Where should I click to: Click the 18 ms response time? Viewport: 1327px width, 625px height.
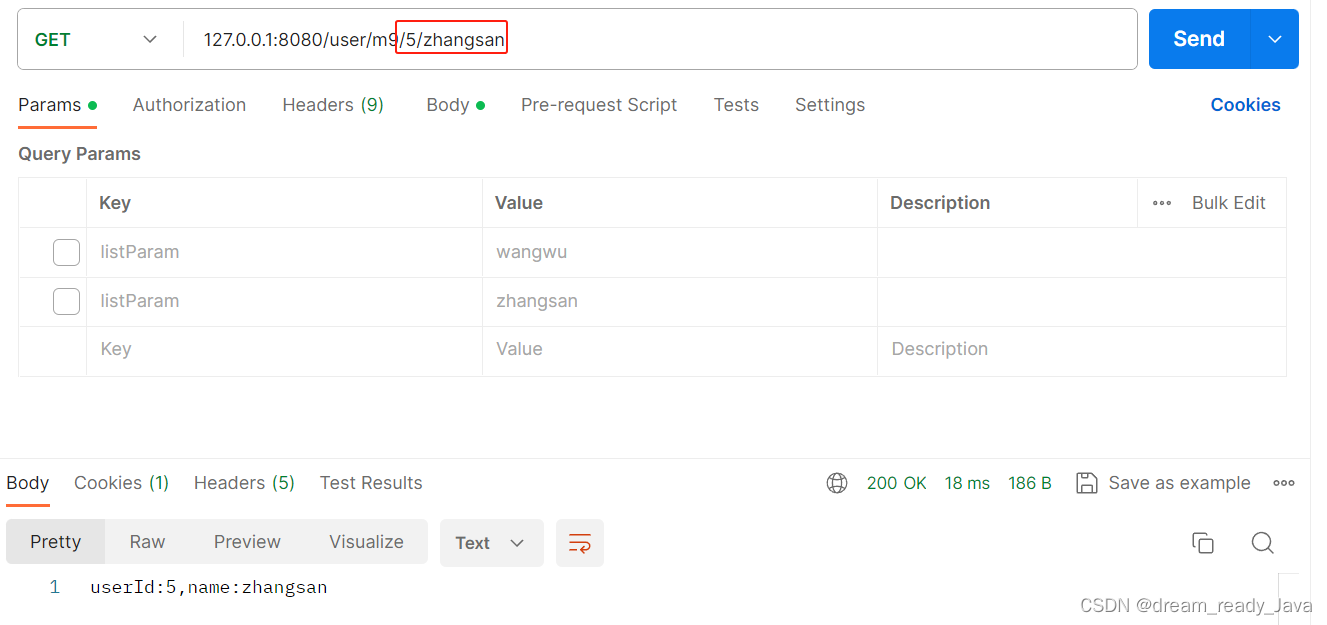(x=967, y=483)
